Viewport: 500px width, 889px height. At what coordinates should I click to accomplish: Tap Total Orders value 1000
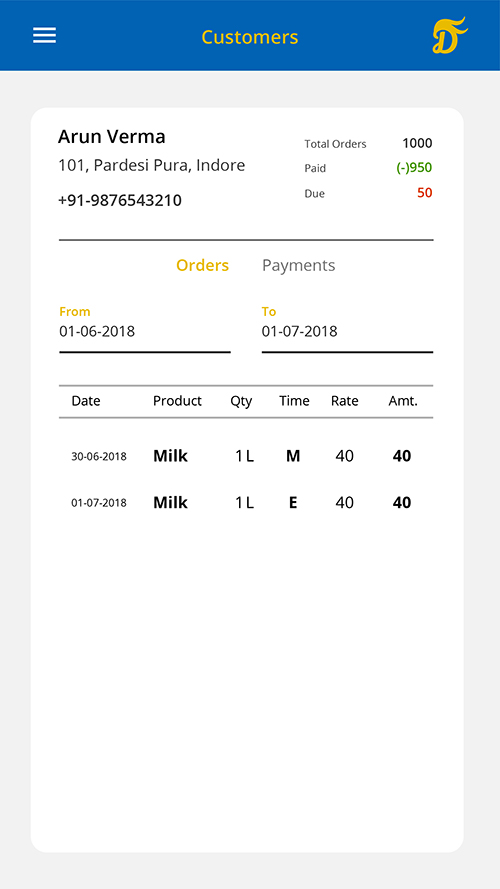417,143
